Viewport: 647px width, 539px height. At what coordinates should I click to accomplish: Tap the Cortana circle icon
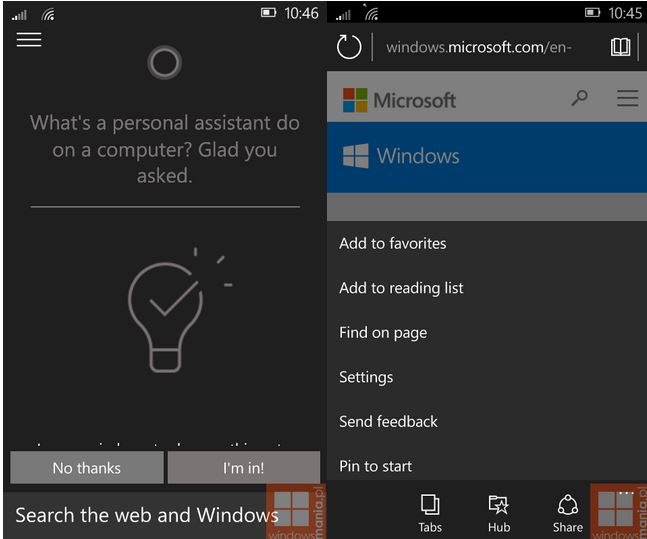164,64
